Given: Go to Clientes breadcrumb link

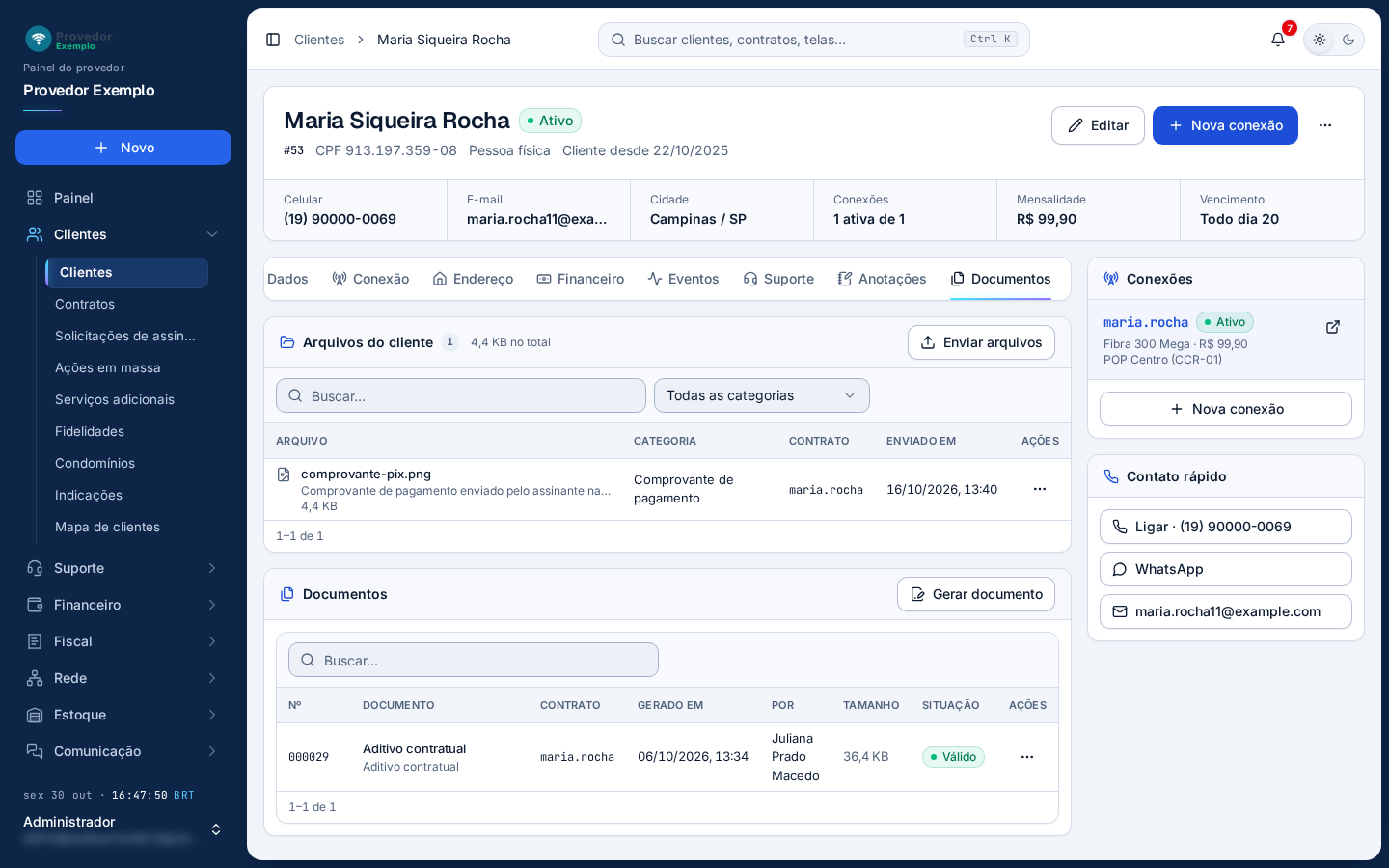Looking at the screenshot, I should [319, 40].
